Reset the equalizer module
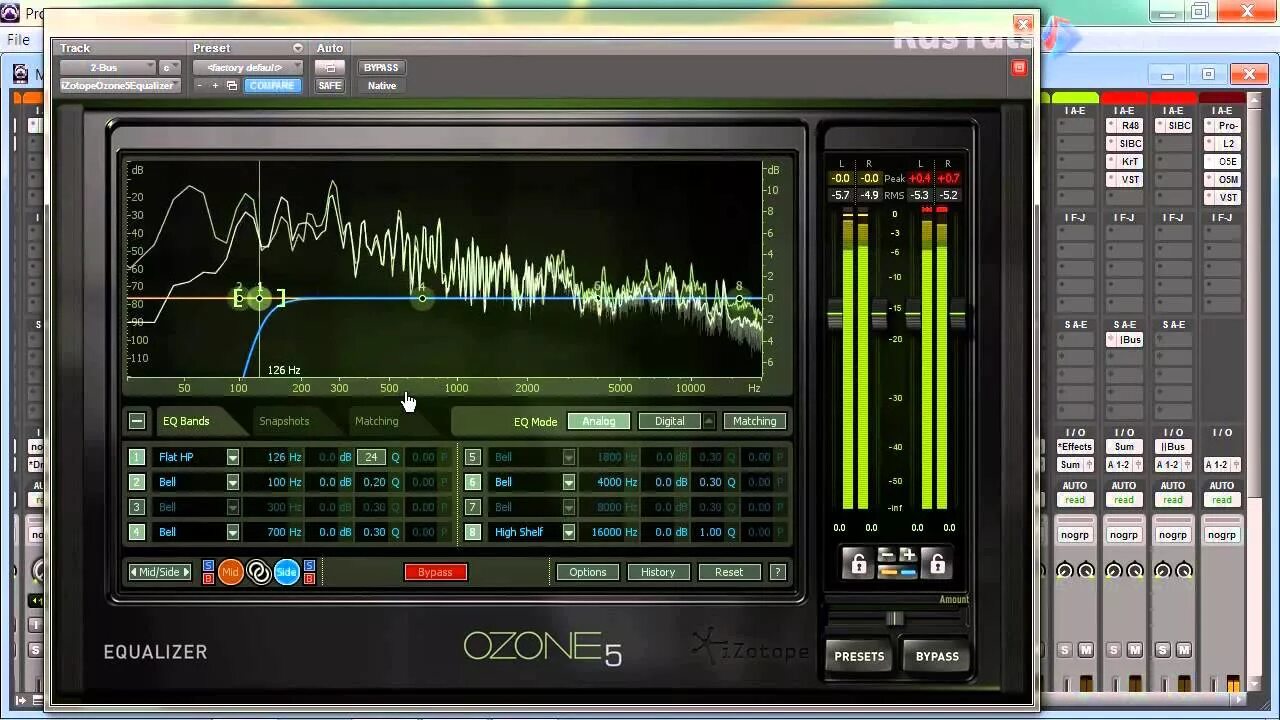1280x720 pixels. [x=729, y=572]
